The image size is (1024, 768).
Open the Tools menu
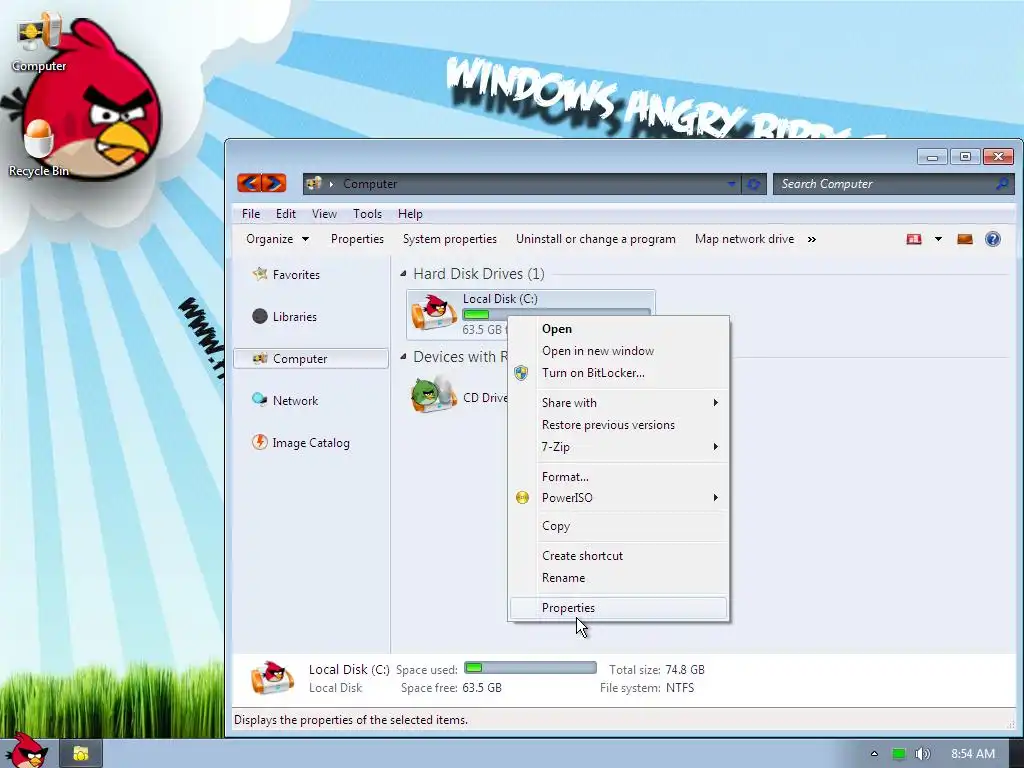(367, 214)
